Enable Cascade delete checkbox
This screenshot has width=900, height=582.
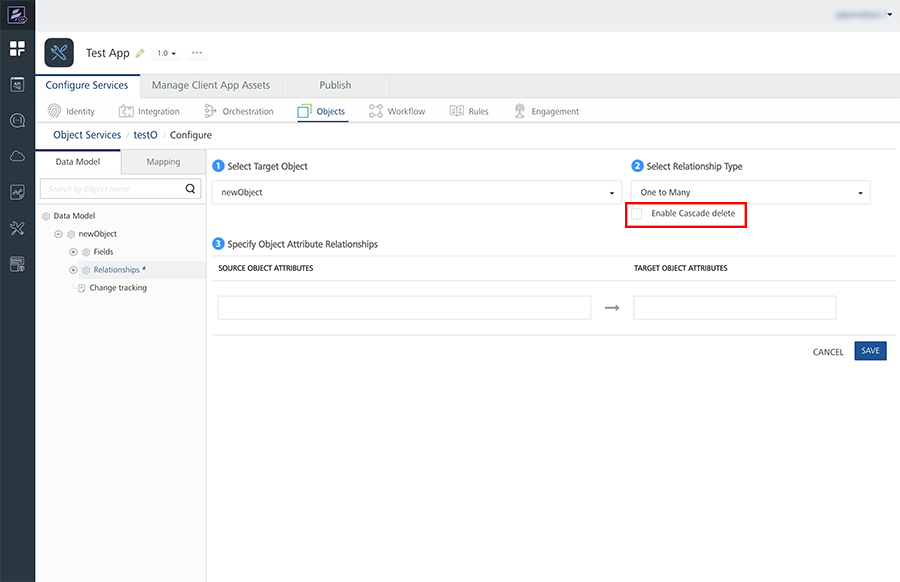click(637, 214)
